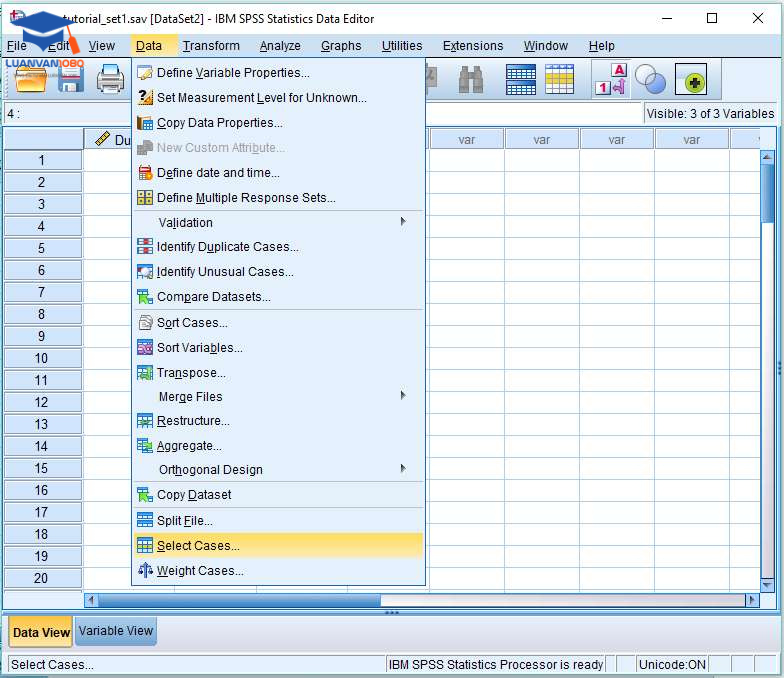The height and width of the screenshot is (678, 784).
Task: Select row header 1
Action: point(42,160)
